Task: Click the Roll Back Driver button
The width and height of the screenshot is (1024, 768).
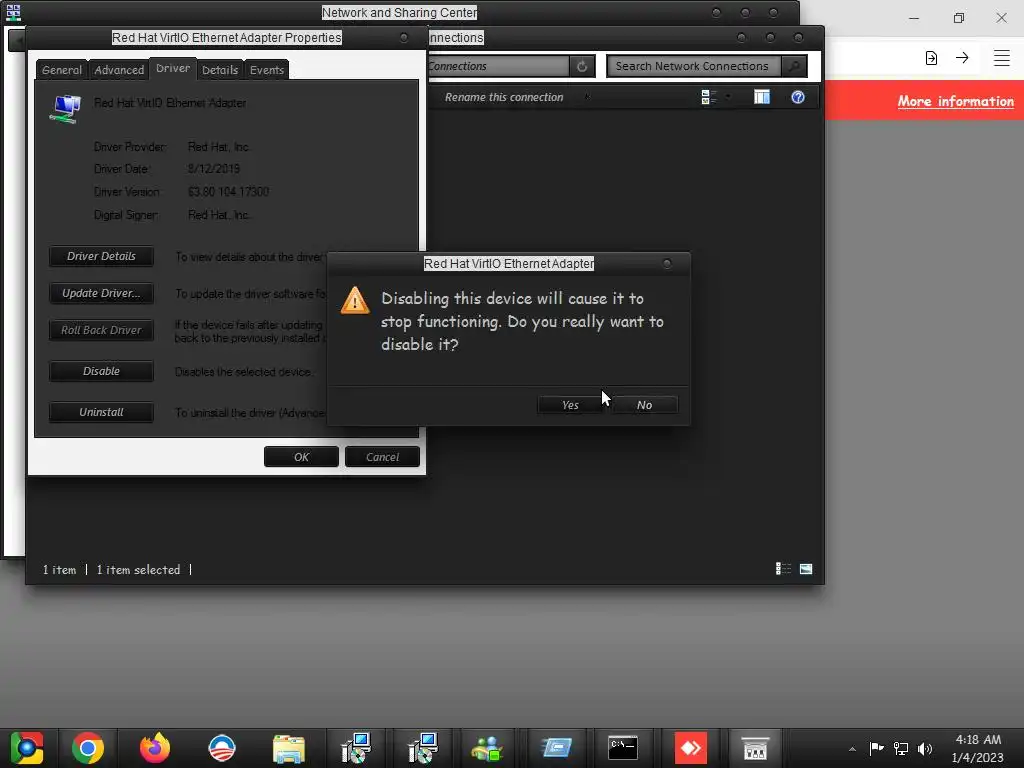Action: [101, 330]
